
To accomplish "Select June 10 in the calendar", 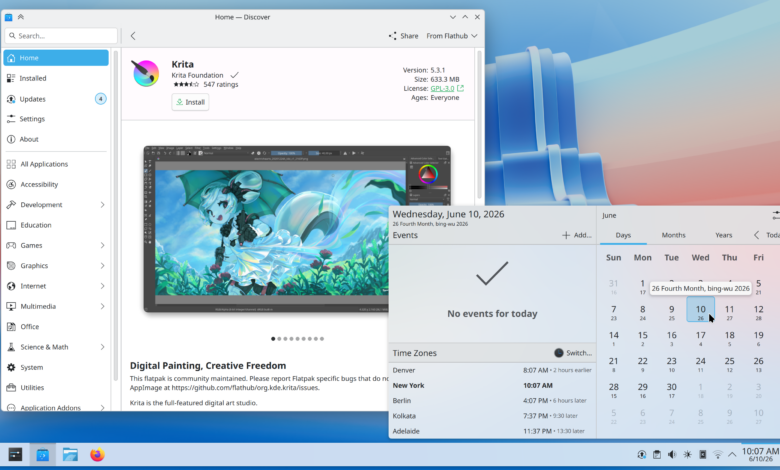I will point(700,309).
